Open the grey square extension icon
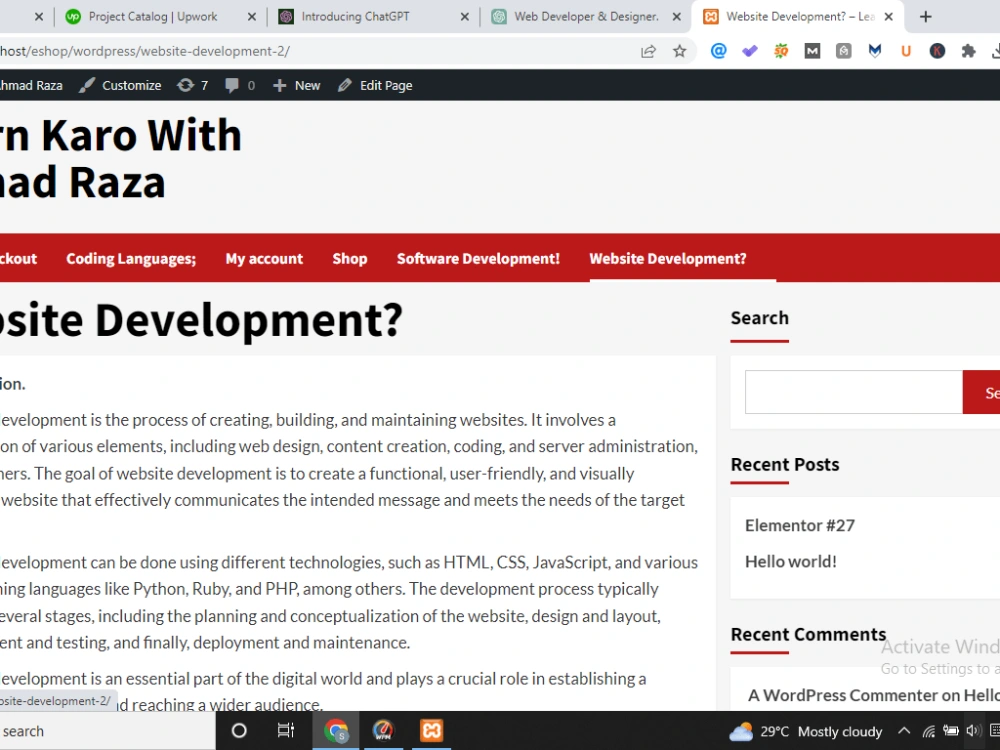This screenshot has width=1000, height=750. coord(844,51)
